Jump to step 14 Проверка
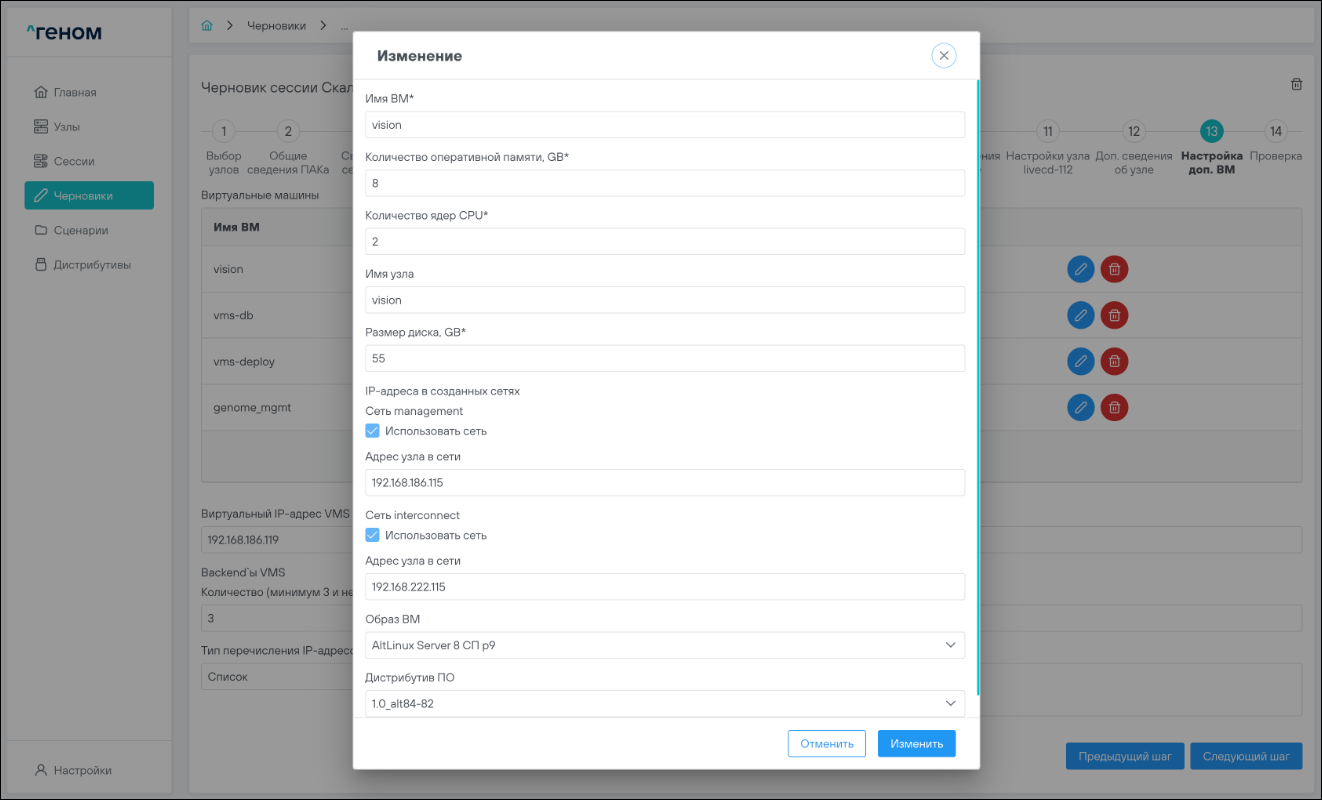The image size is (1322, 800). [1275, 131]
